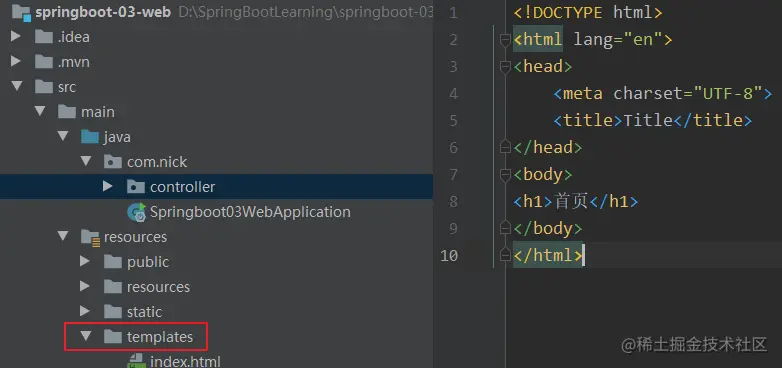Click the Springboot03WebApplication Spring class icon
This screenshot has width=782, height=368.
[x=137, y=212]
